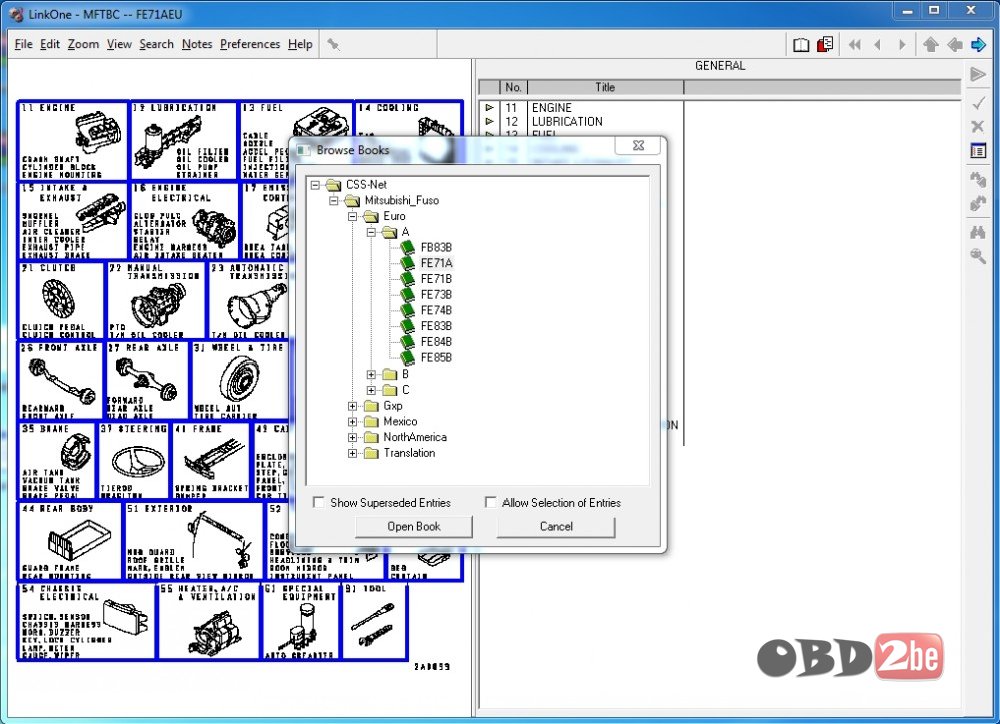Collapse the CSS-Net root node
The image size is (1000, 724).
pyautogui.click(x=315, y=185)
